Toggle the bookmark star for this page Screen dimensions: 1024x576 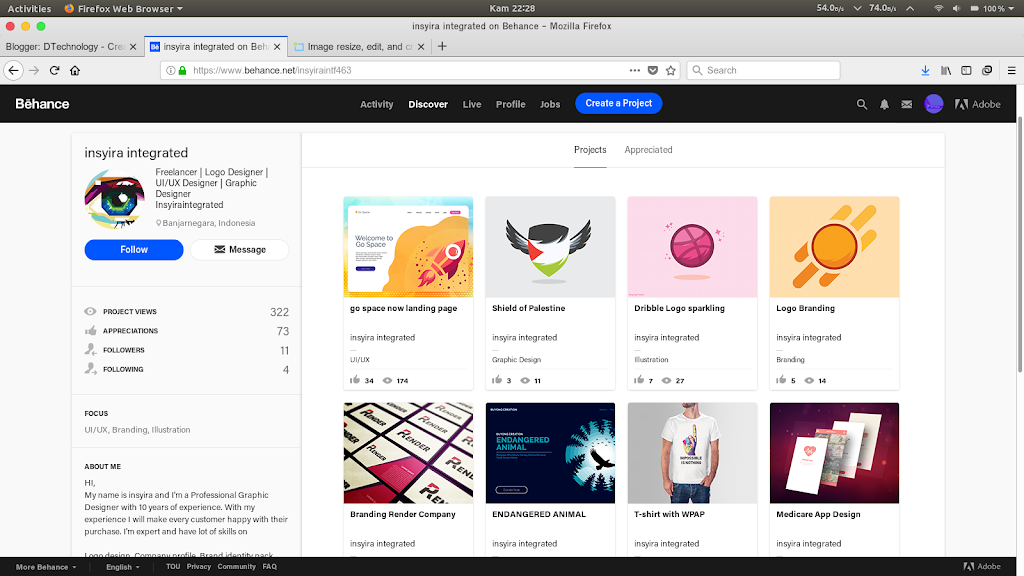pyautogui.click(x=671, y=71)
